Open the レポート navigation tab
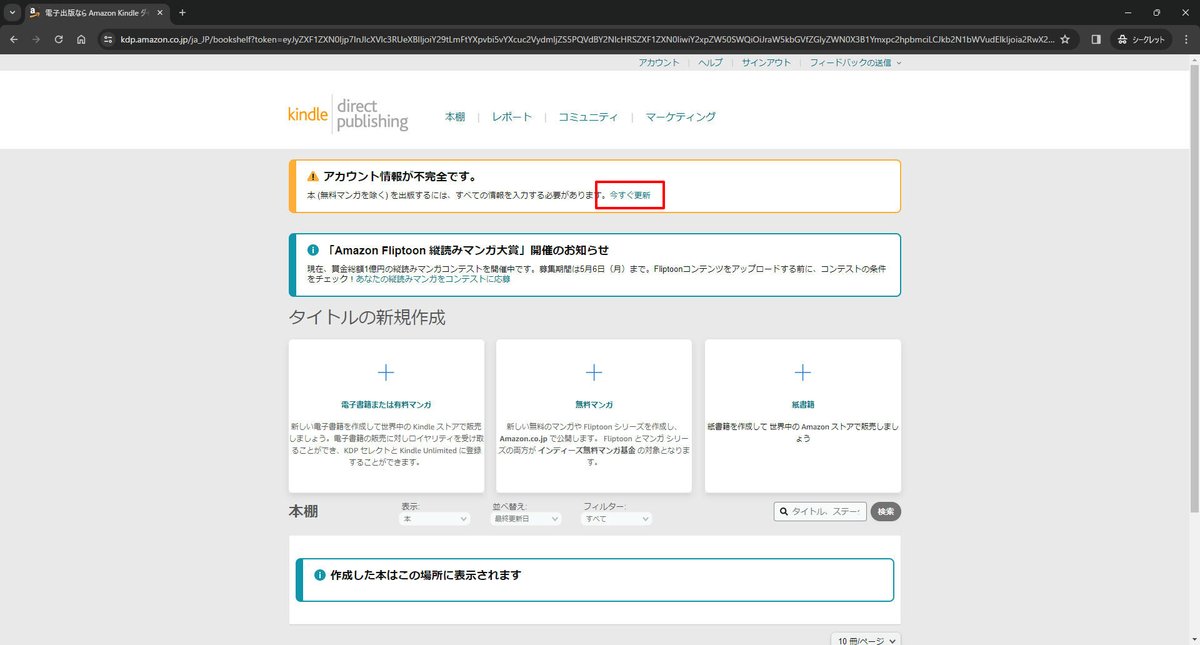 pyautogui.click(x=512, y=117)
